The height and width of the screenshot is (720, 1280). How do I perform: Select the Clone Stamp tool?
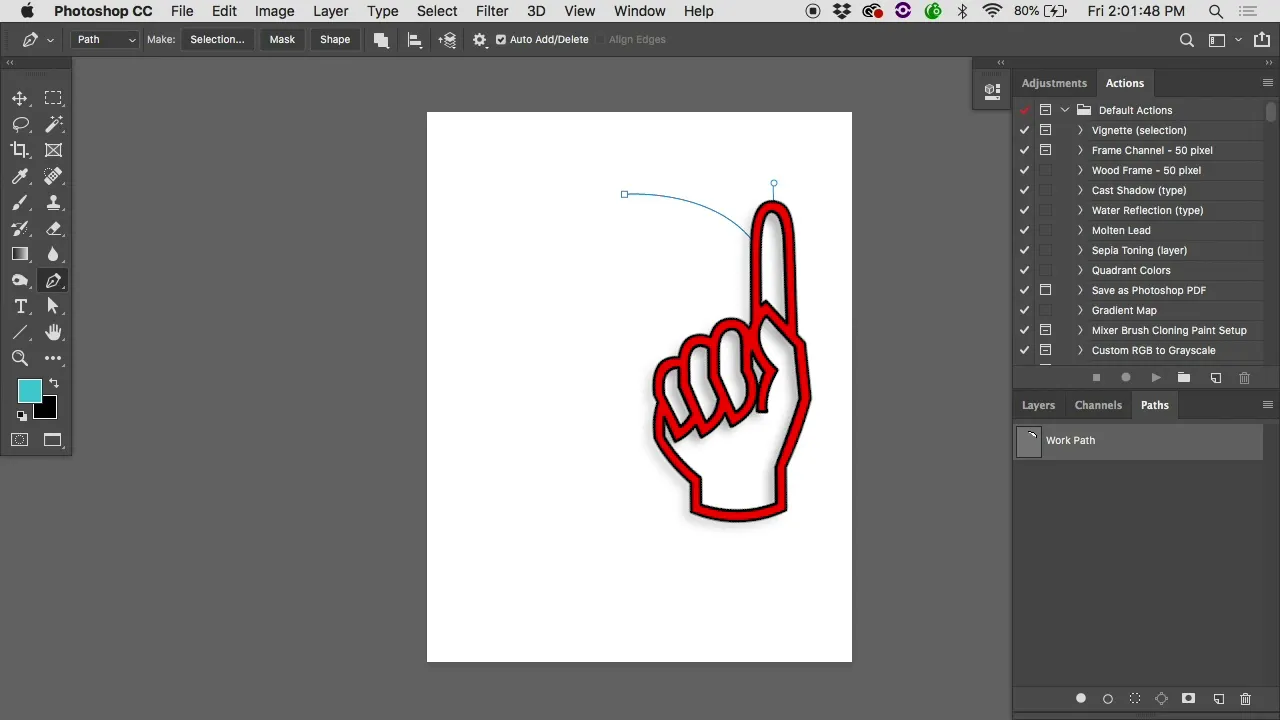(53, 202)
